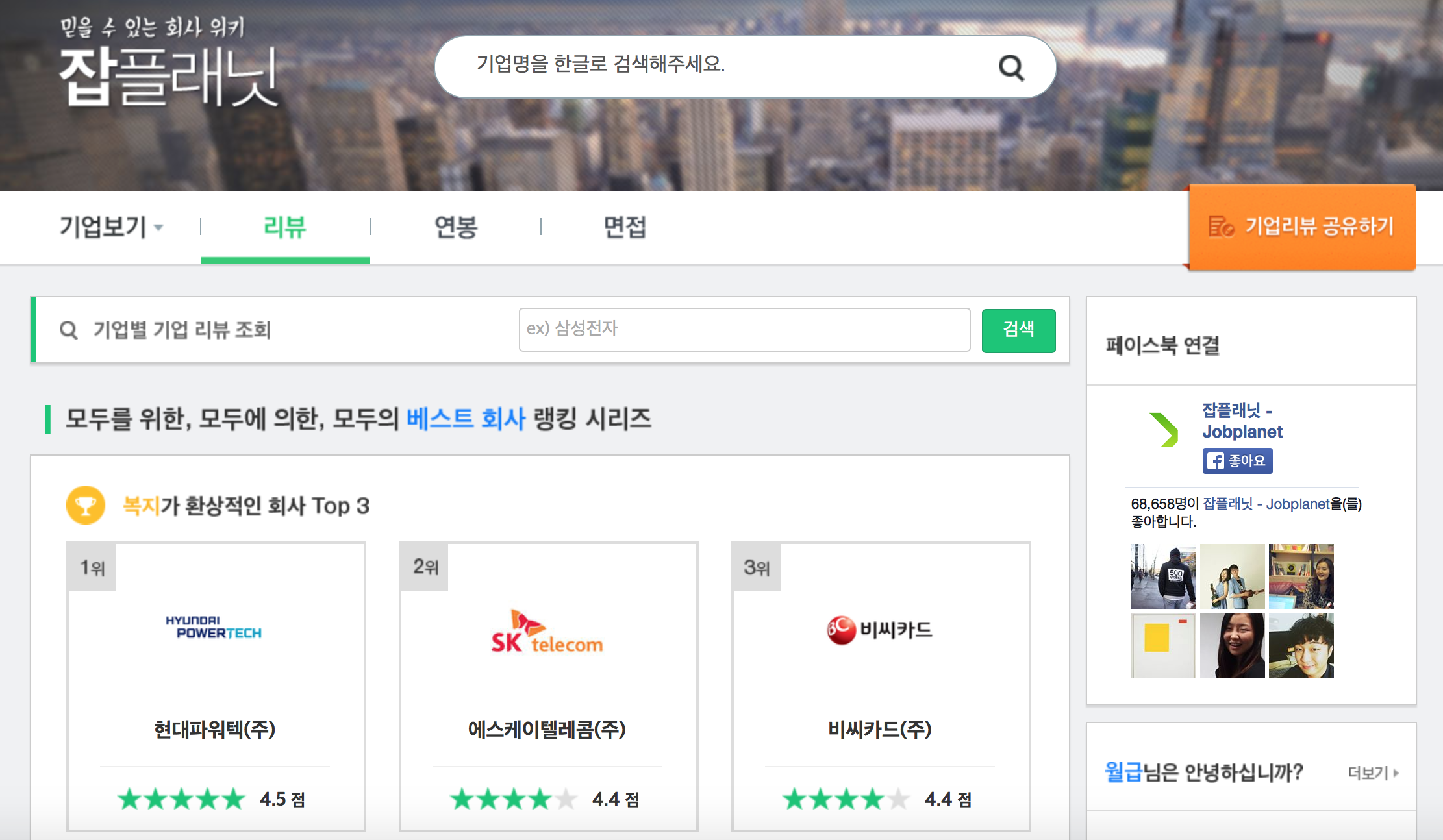The image size is (1443, 840).
Task: Click the orange 기업리뷰 공유하기 button
Action: click(1301, 227)
